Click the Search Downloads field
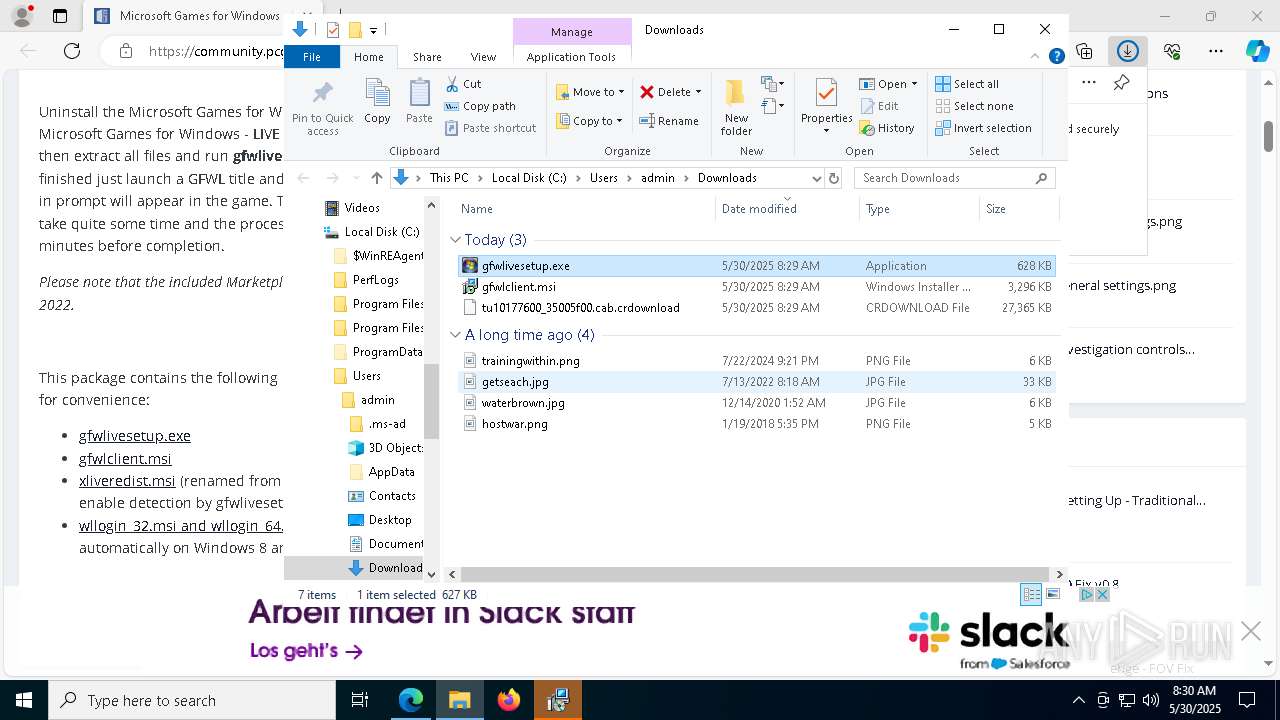Image resolution: width=1280 pixels, height=720 pixels. pyautogui.click(x=955, y=178)
